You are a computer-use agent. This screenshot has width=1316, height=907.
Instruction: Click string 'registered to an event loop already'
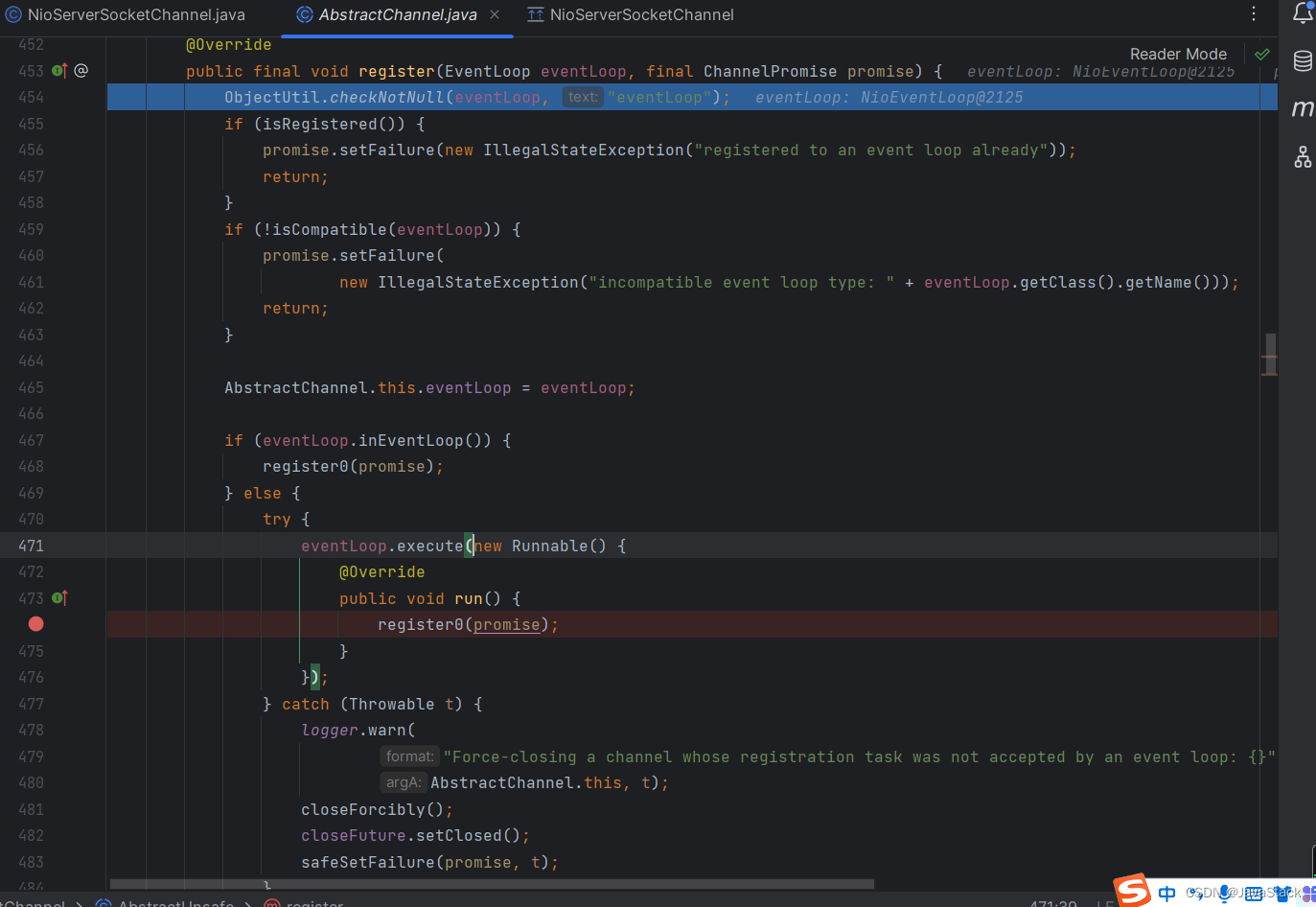(x=871, y=150)
